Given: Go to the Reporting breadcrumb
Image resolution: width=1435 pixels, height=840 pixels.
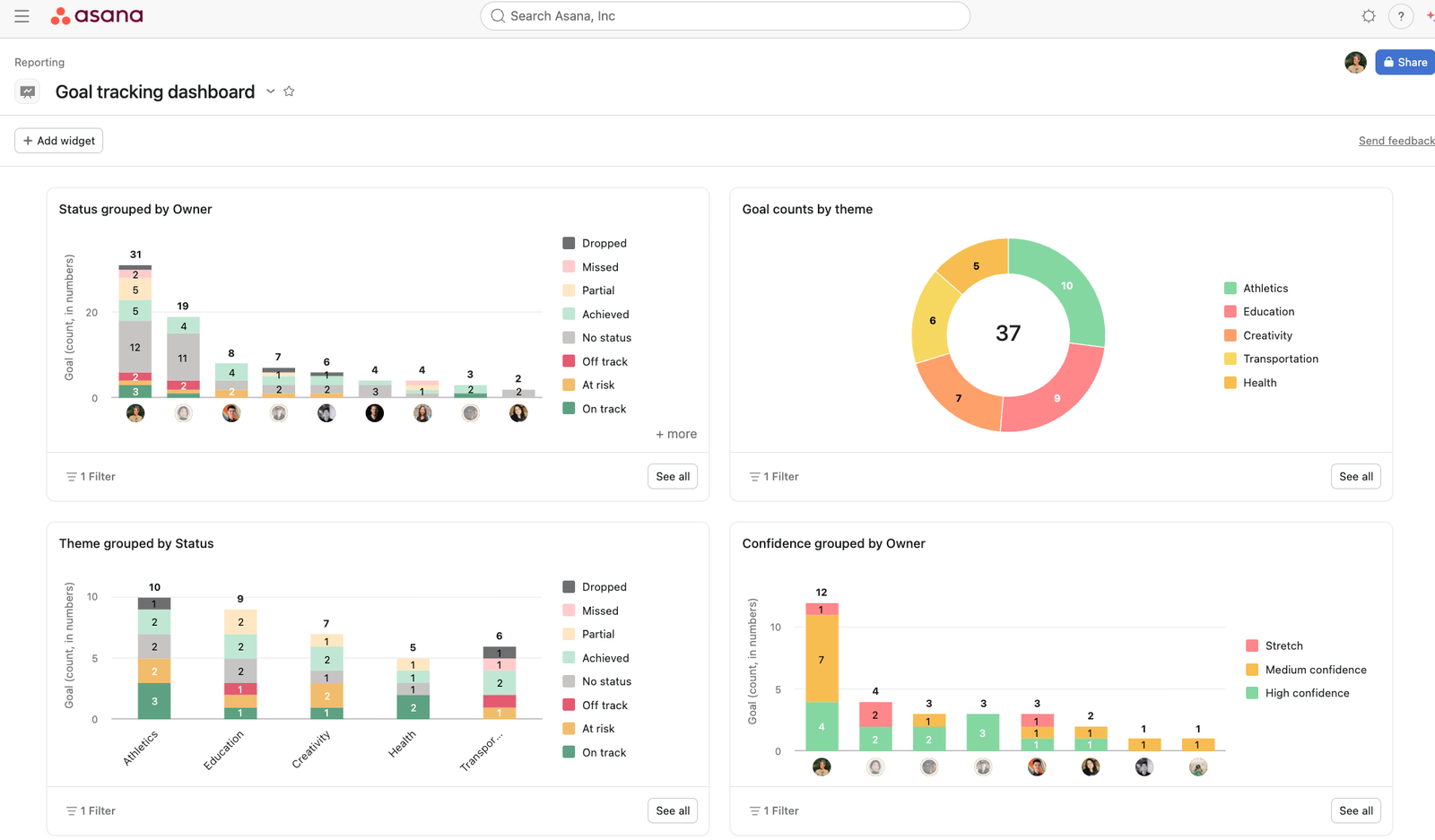Looking at the screenshot, I should (x=39, y=62).
